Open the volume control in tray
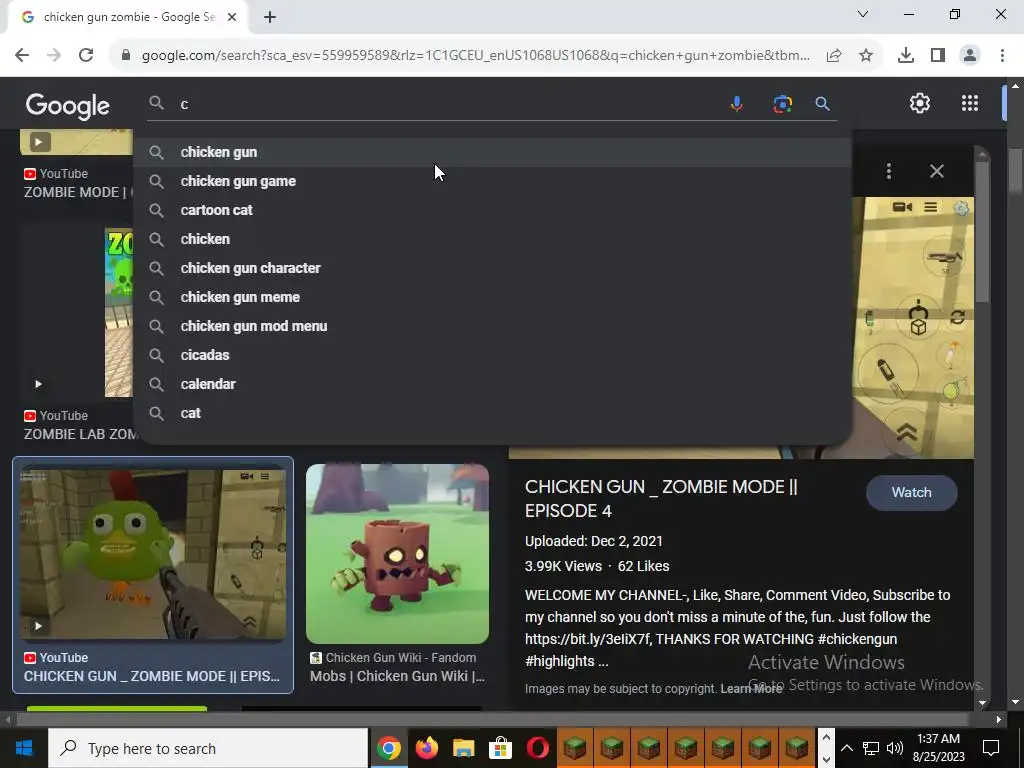This screenshot has height=768, width=1024. coord(895,748)
